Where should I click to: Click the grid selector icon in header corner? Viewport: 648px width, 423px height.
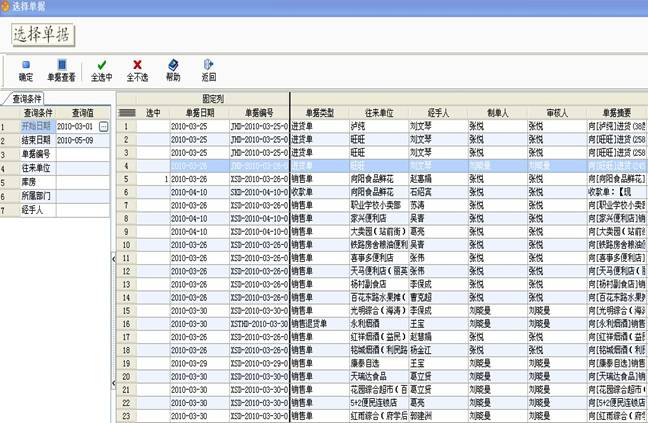127,112
